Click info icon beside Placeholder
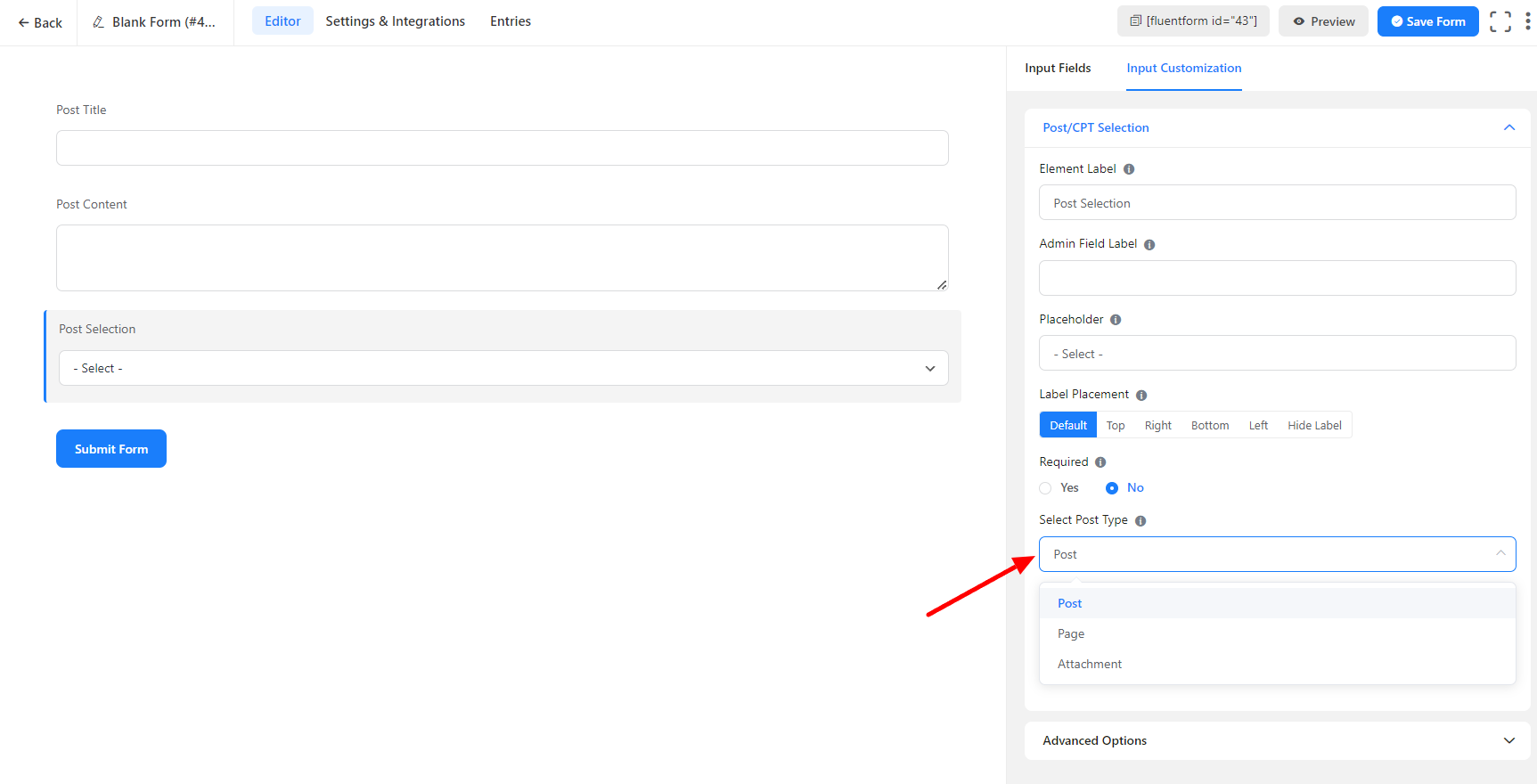Viewport: 1537px width, 784px height. 1116,320
